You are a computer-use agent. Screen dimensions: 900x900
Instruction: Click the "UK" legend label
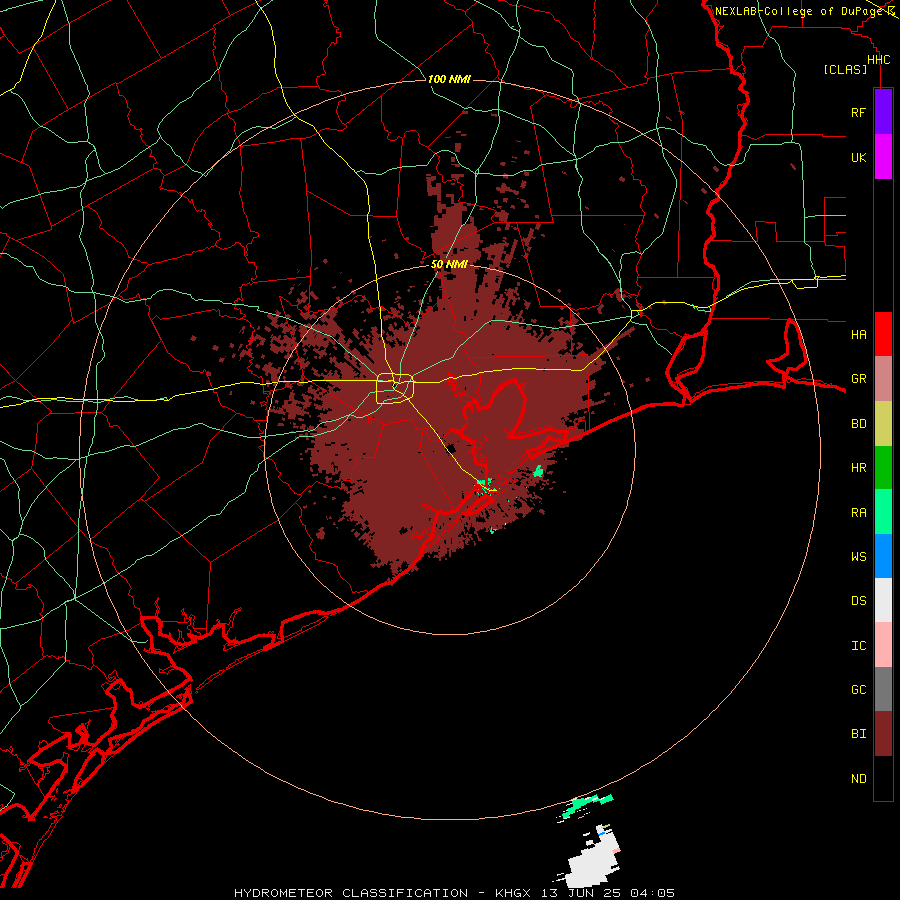tap(858, 157)
